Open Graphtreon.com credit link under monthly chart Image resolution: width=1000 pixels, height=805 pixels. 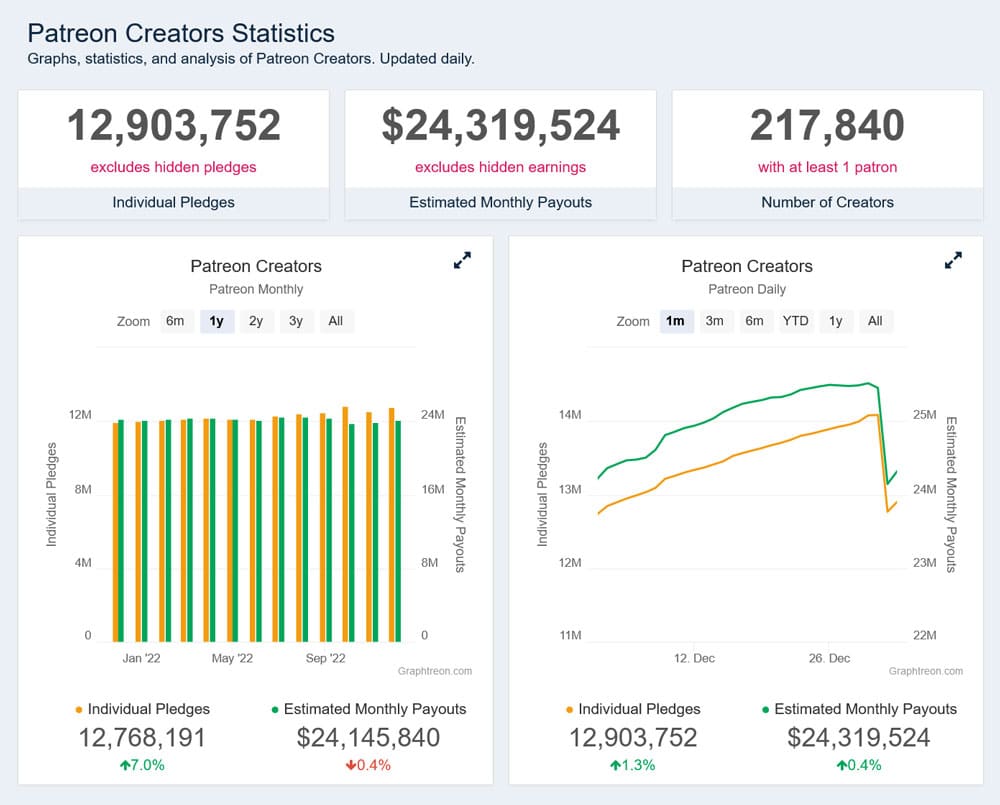pos(435,671)
